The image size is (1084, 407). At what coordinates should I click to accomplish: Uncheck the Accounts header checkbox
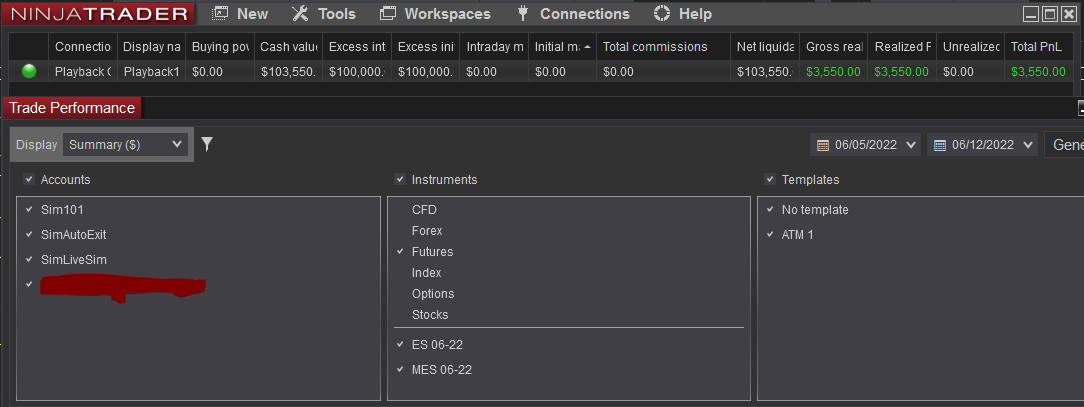(x=28, y=180)
